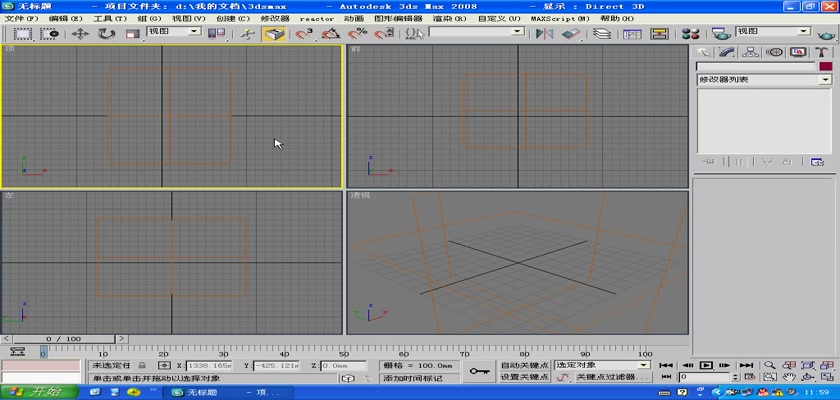
Task: Open Edit Named Selection Sets icon
Action: [415, 34]
